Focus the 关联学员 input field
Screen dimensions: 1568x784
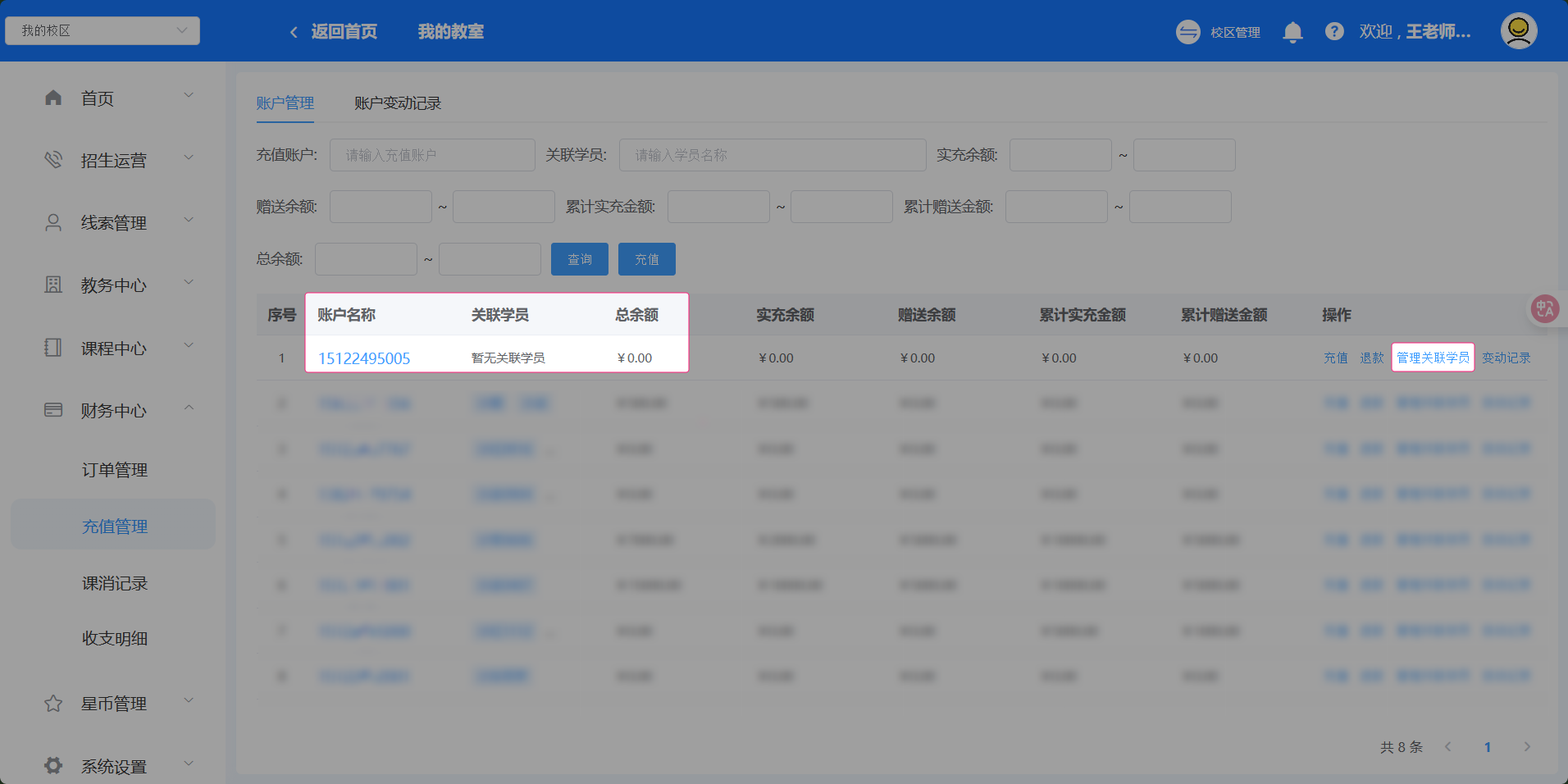(773, 155)
